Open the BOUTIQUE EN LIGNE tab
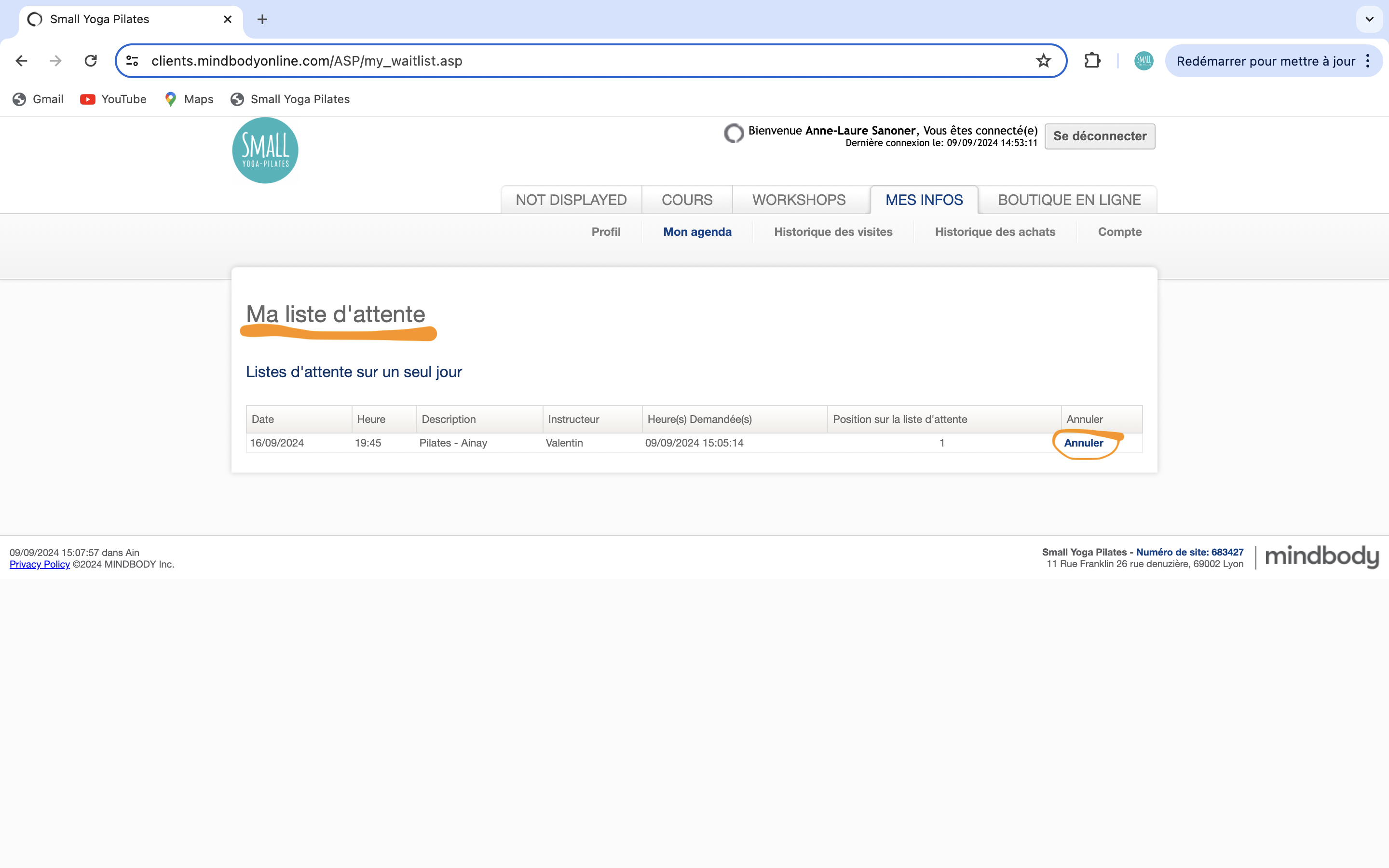 point(1069,200)
